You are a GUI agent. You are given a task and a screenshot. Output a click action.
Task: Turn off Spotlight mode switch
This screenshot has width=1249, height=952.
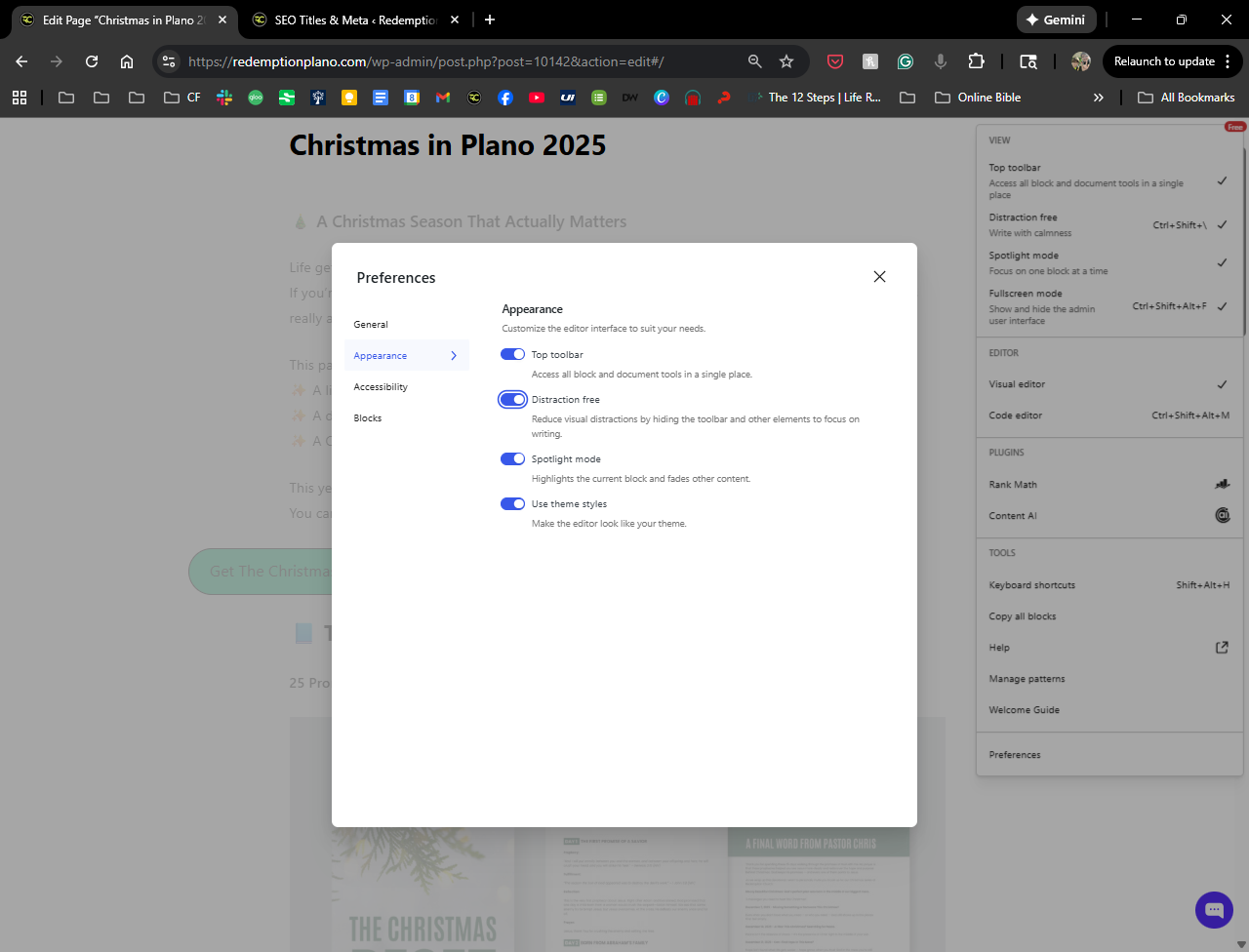tap(512, 458)
